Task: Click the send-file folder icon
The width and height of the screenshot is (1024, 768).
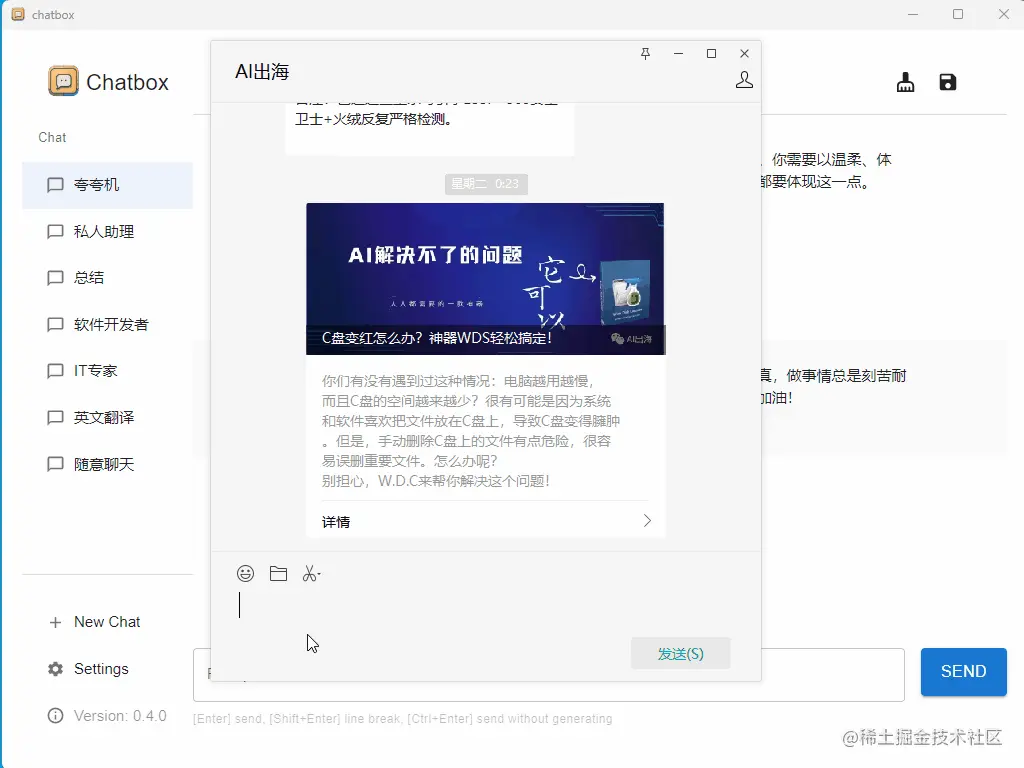Action: click(x=278, y=573)
